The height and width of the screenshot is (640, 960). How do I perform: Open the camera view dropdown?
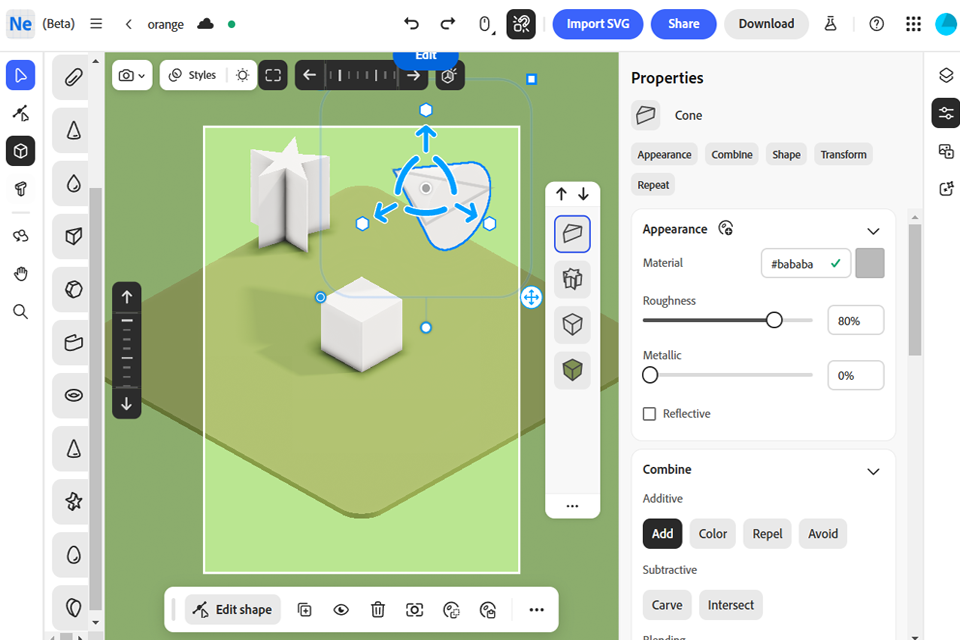(x=132, y=75)
